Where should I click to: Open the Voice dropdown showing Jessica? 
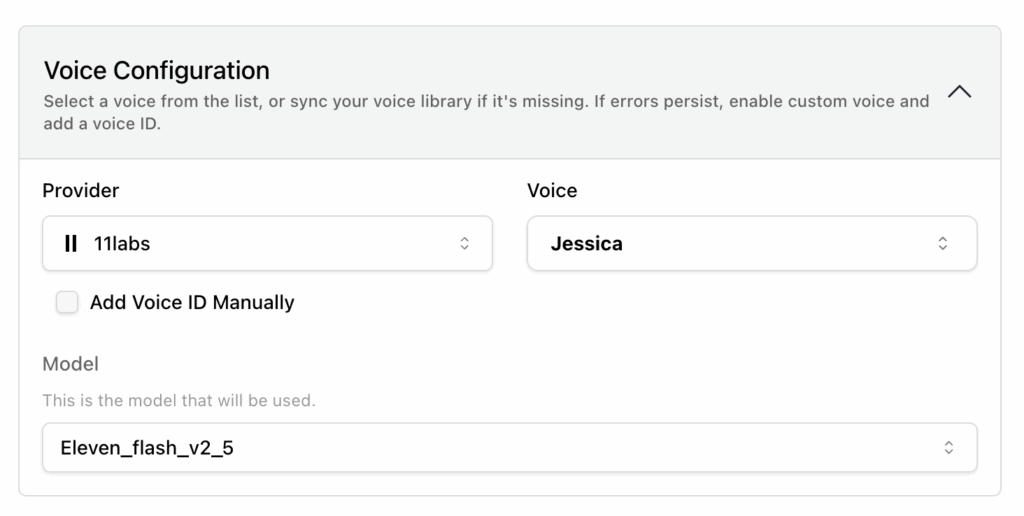[x=751, y=243]
